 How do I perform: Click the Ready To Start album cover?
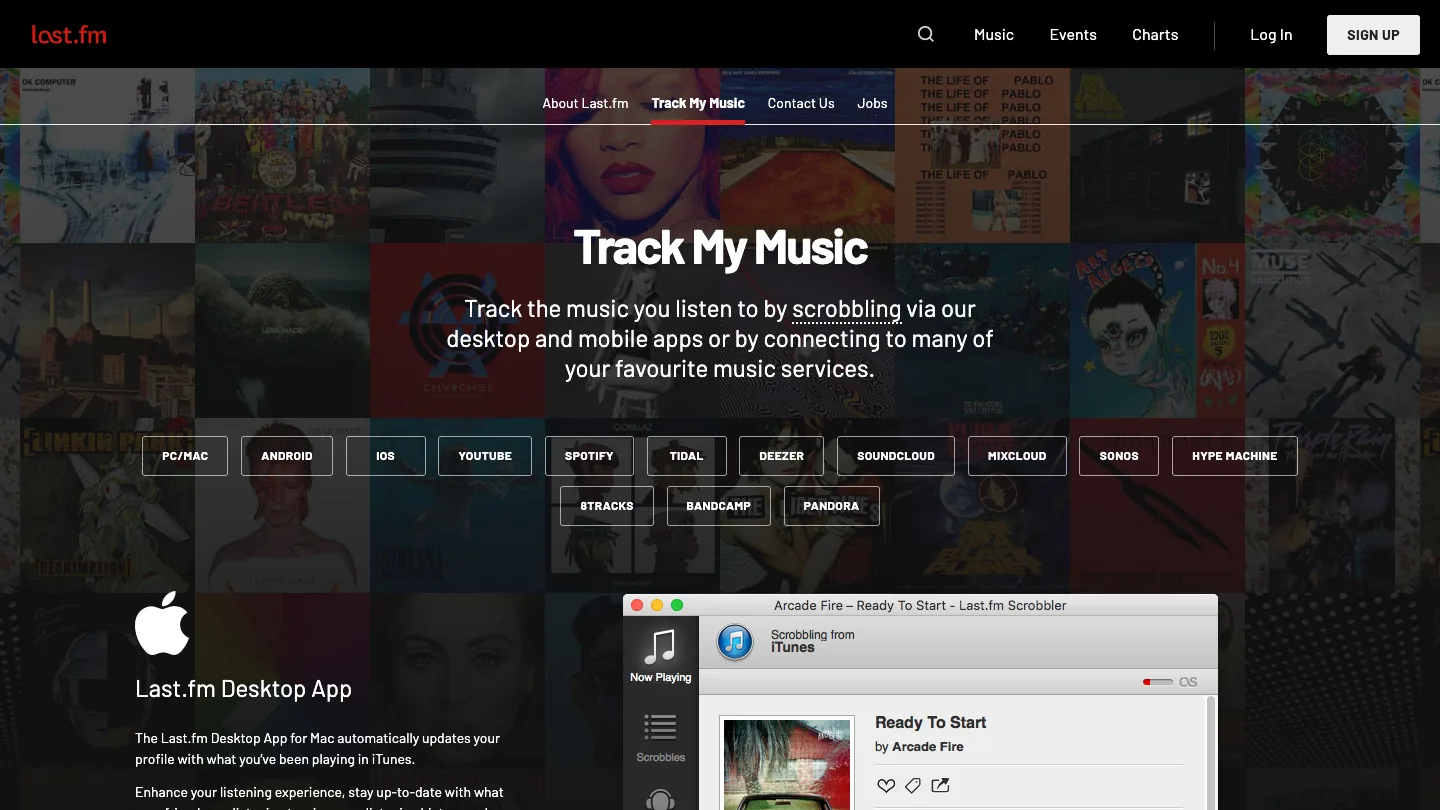(x=787, y=764)
